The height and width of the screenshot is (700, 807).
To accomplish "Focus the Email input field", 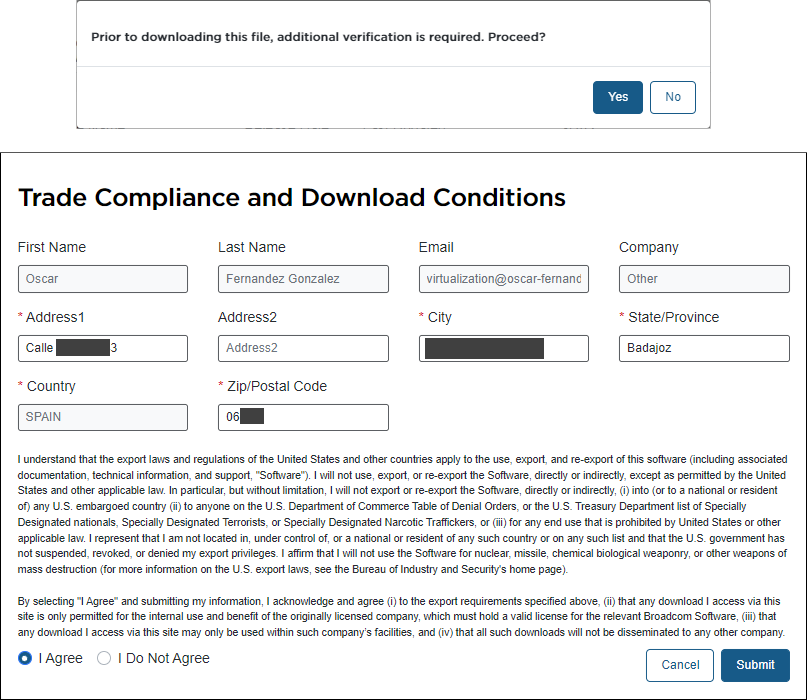I will pos(504,279).
